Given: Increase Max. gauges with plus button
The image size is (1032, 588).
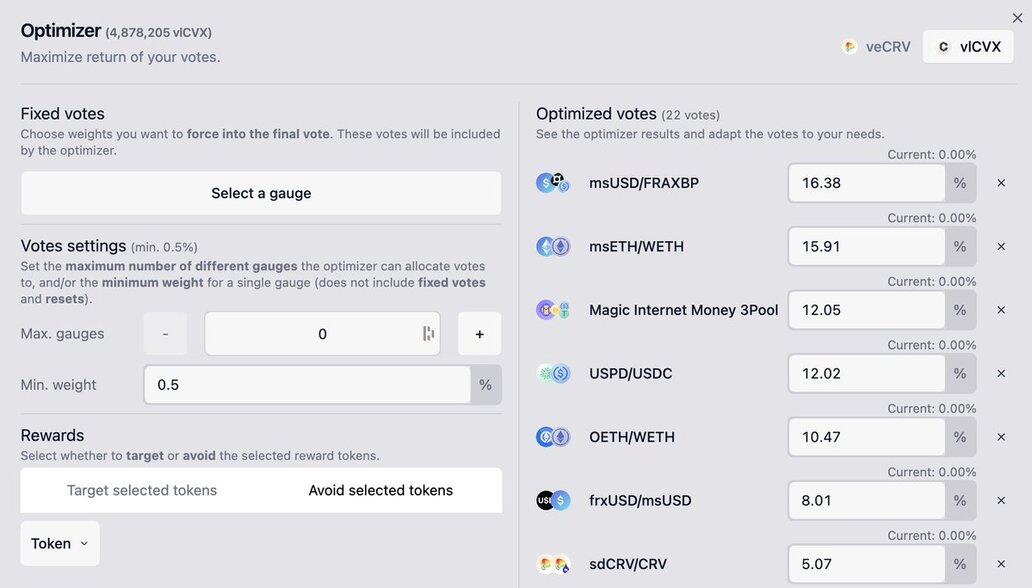Looking at the screenshot, I should 479,334.
